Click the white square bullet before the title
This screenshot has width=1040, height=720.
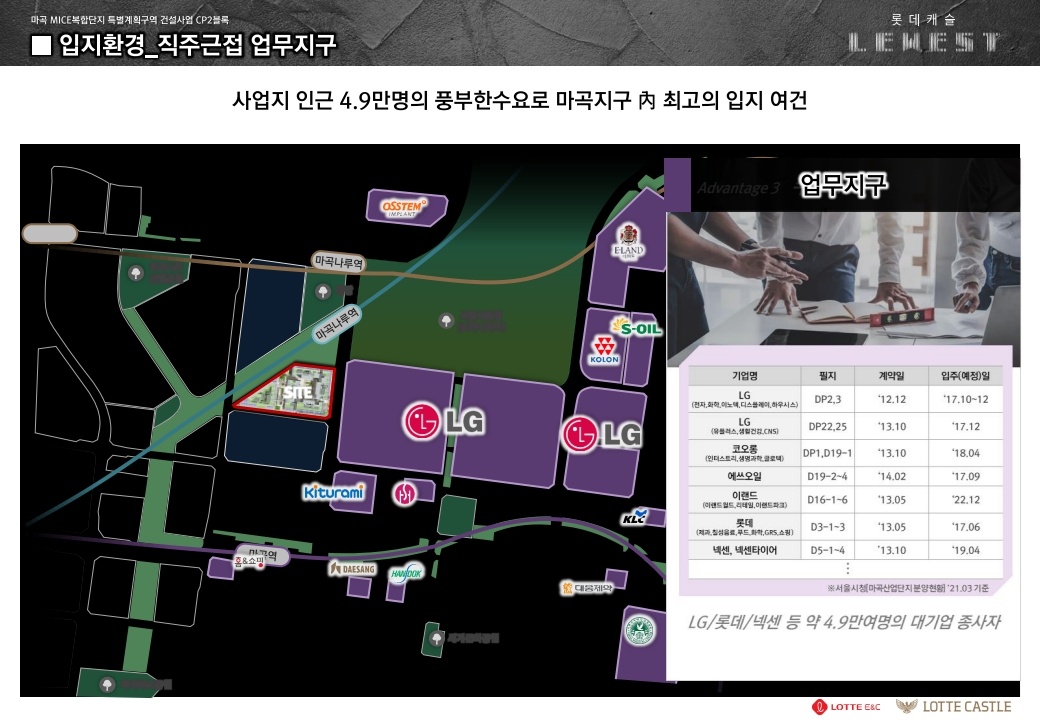(41, 45)
